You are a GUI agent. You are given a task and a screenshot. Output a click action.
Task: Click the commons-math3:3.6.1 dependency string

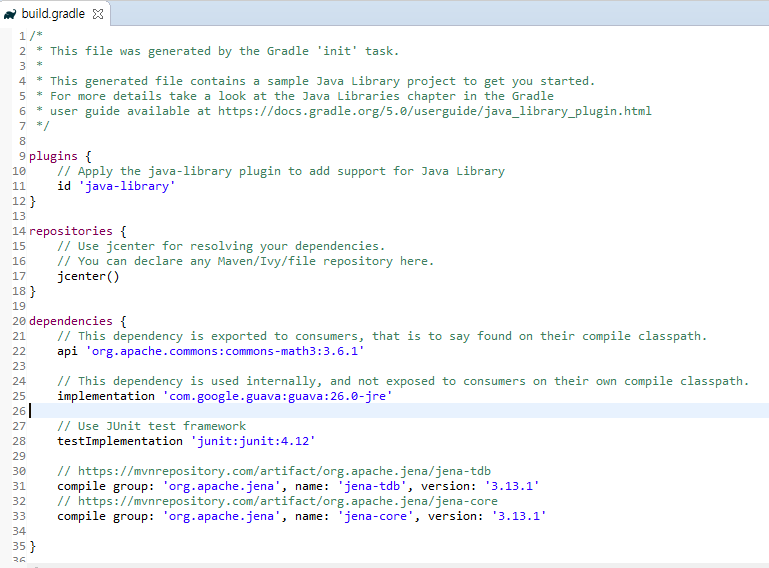(225, 351)
